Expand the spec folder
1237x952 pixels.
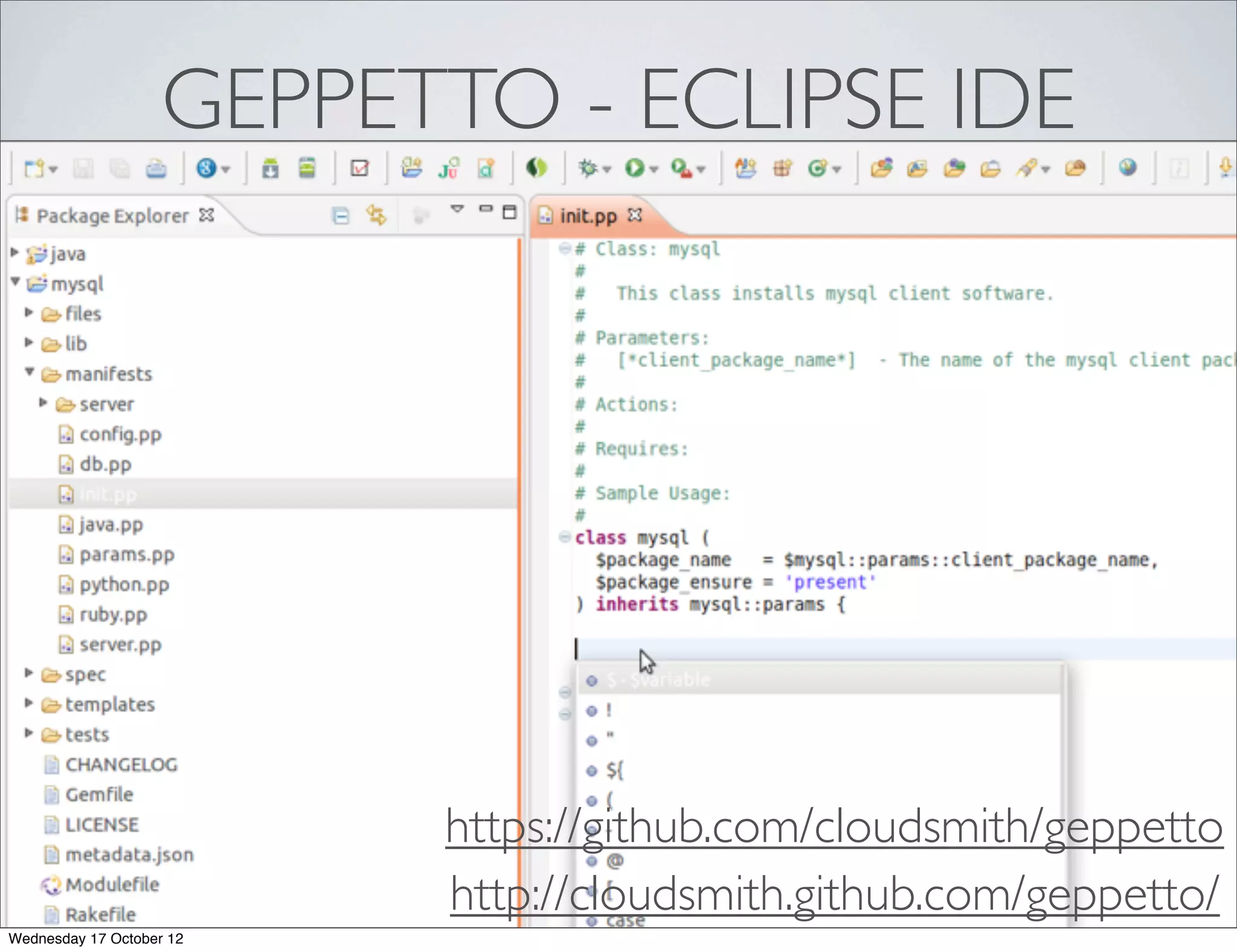pyautogui.click(x=28, y=673)
